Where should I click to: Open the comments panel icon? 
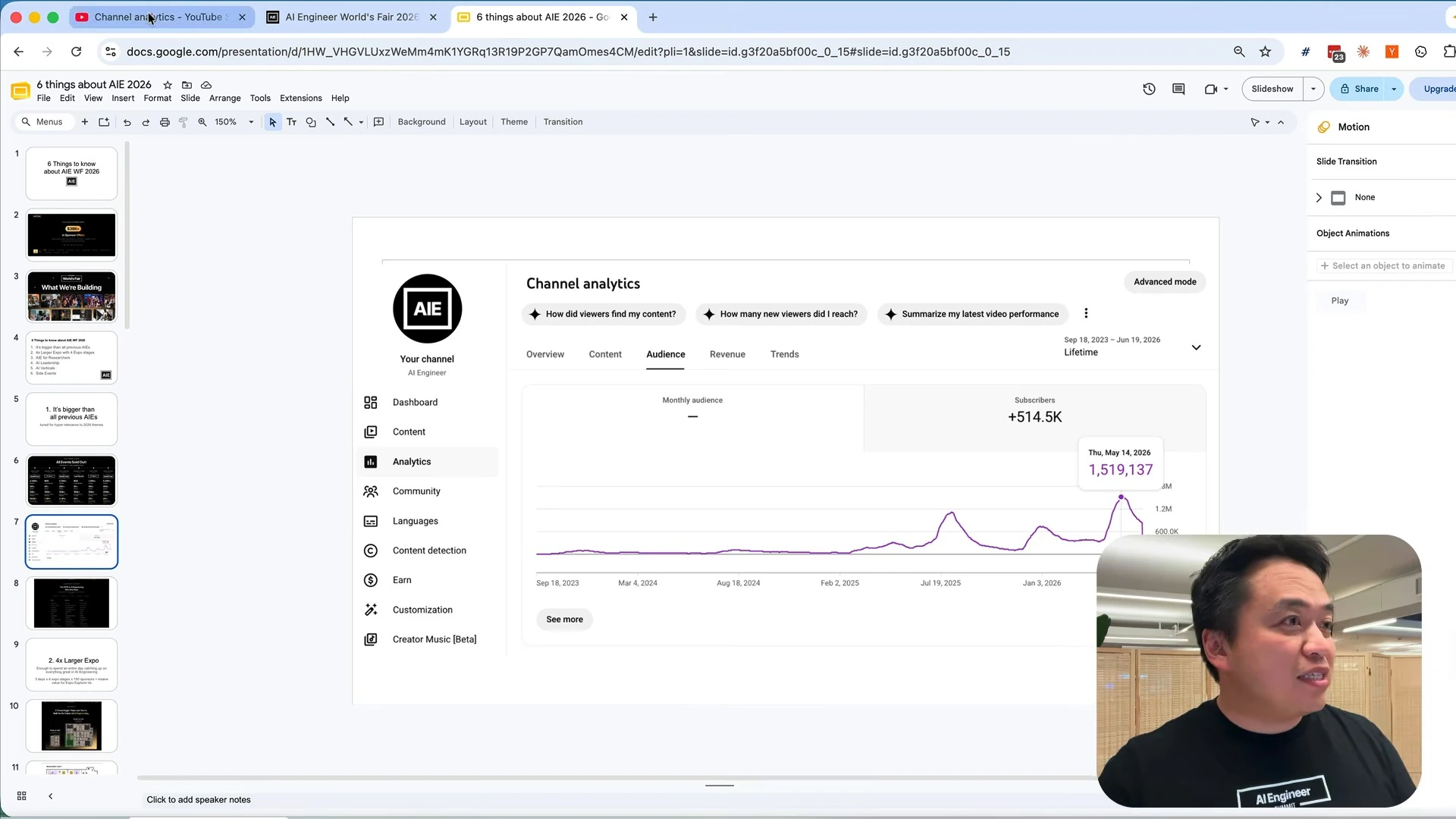1178,89
